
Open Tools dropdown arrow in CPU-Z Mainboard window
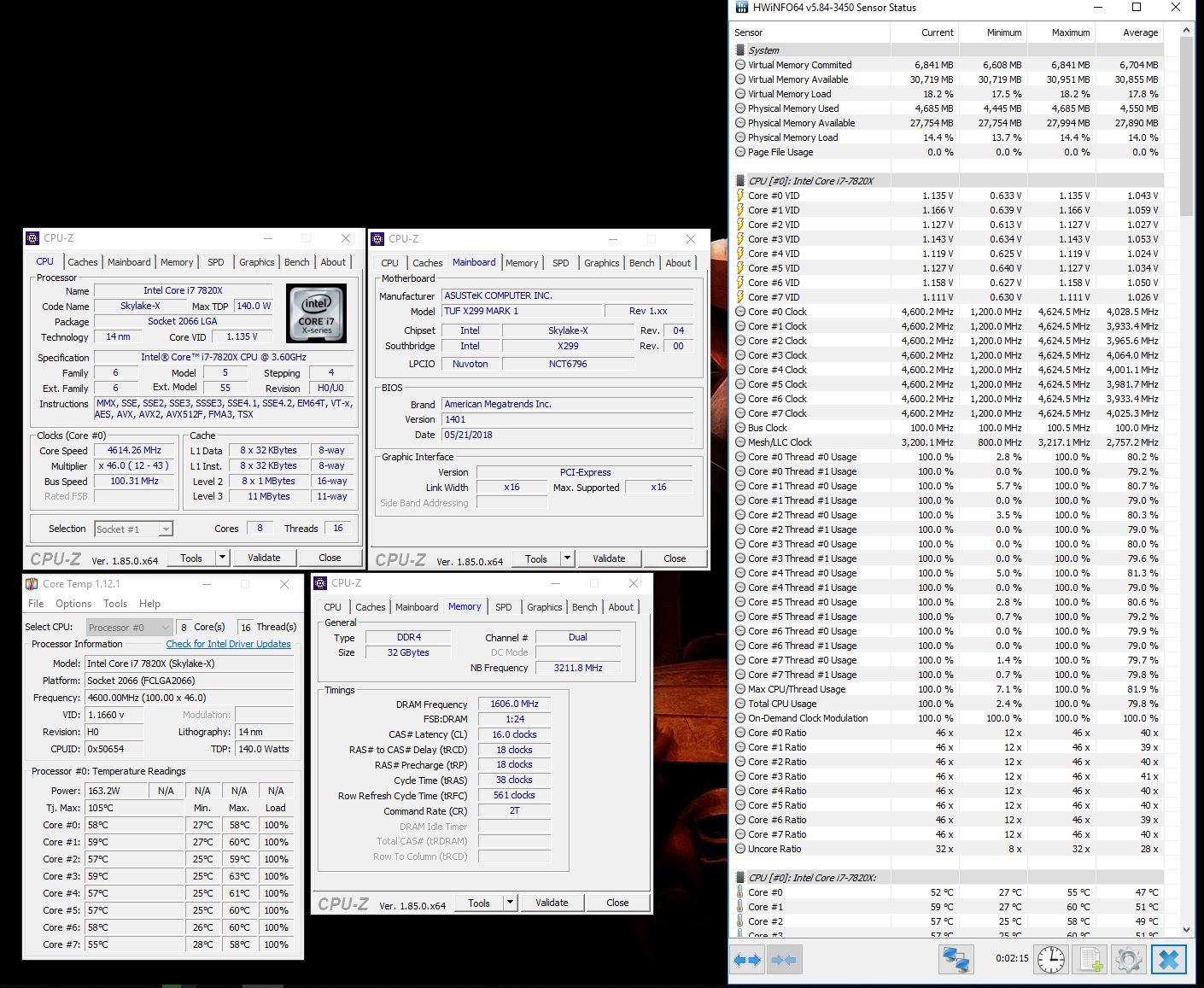[567, 558]
